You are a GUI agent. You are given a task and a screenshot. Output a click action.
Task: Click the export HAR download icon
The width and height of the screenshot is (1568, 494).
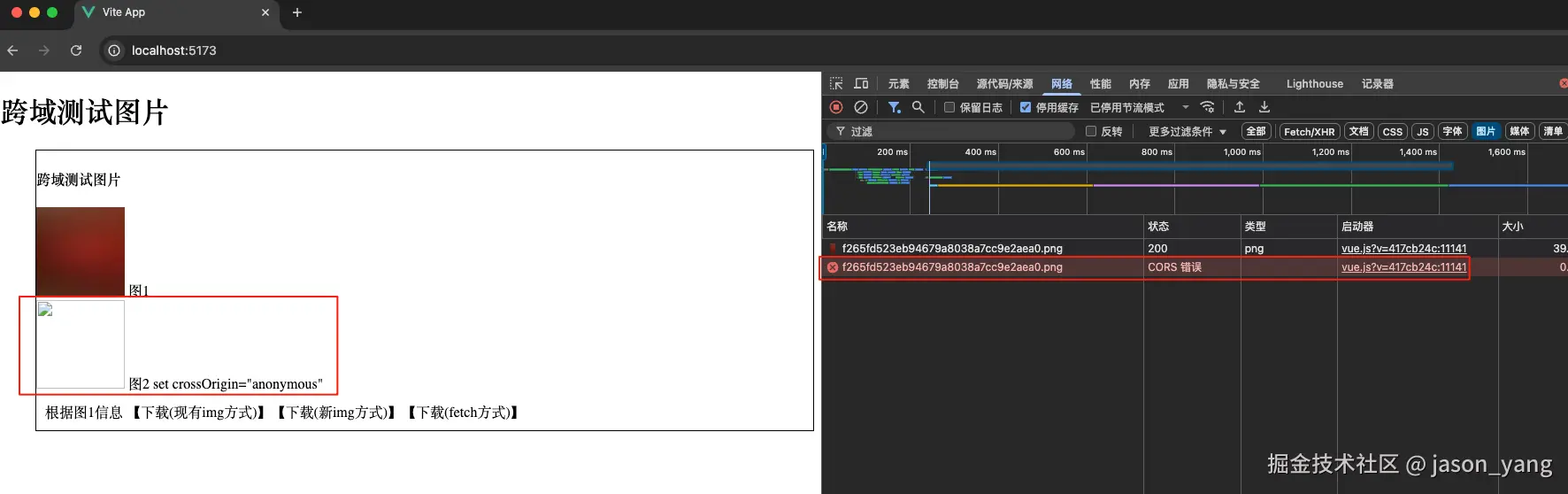[1264, 107]
